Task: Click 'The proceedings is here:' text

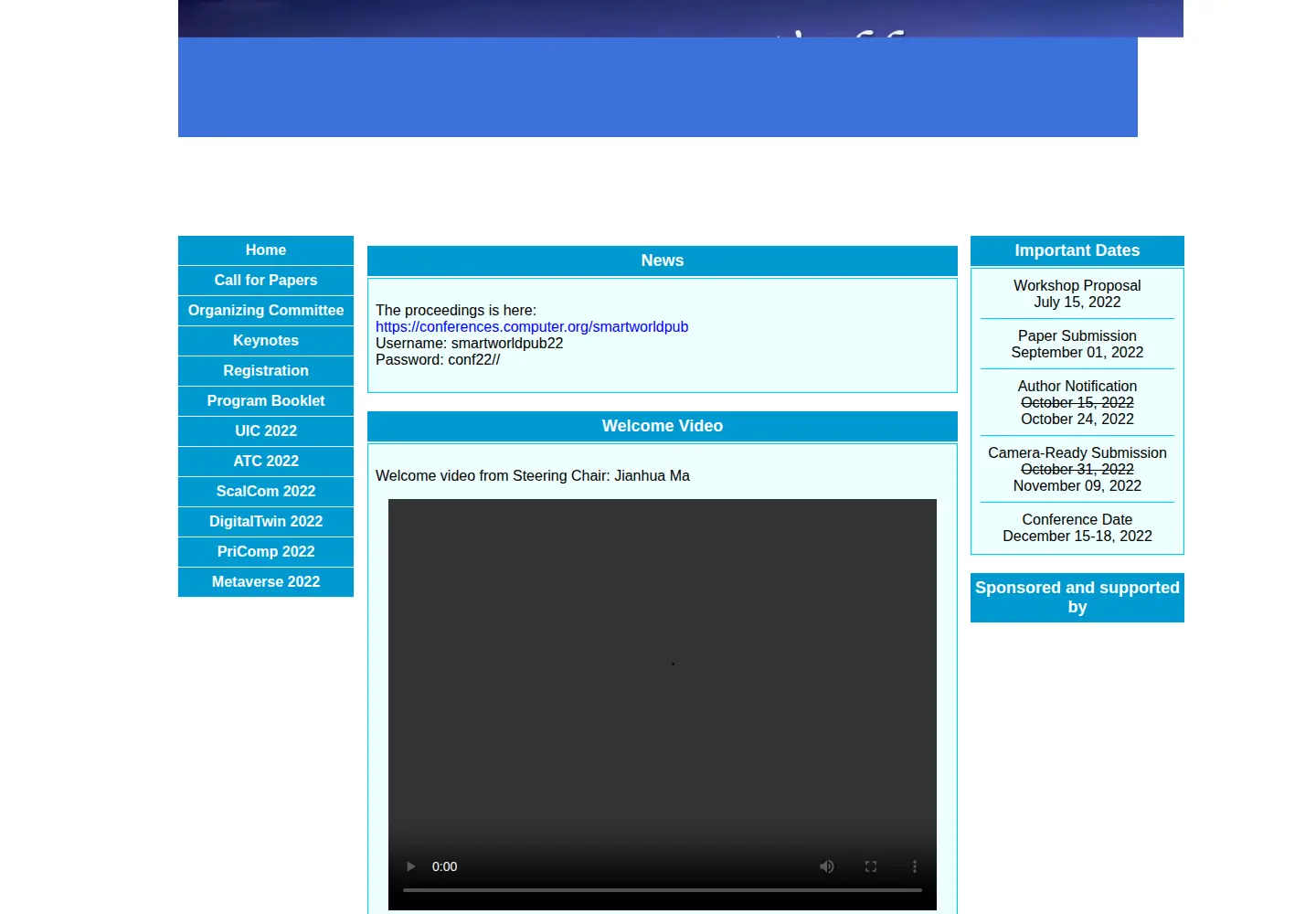Action: [456, 311]
